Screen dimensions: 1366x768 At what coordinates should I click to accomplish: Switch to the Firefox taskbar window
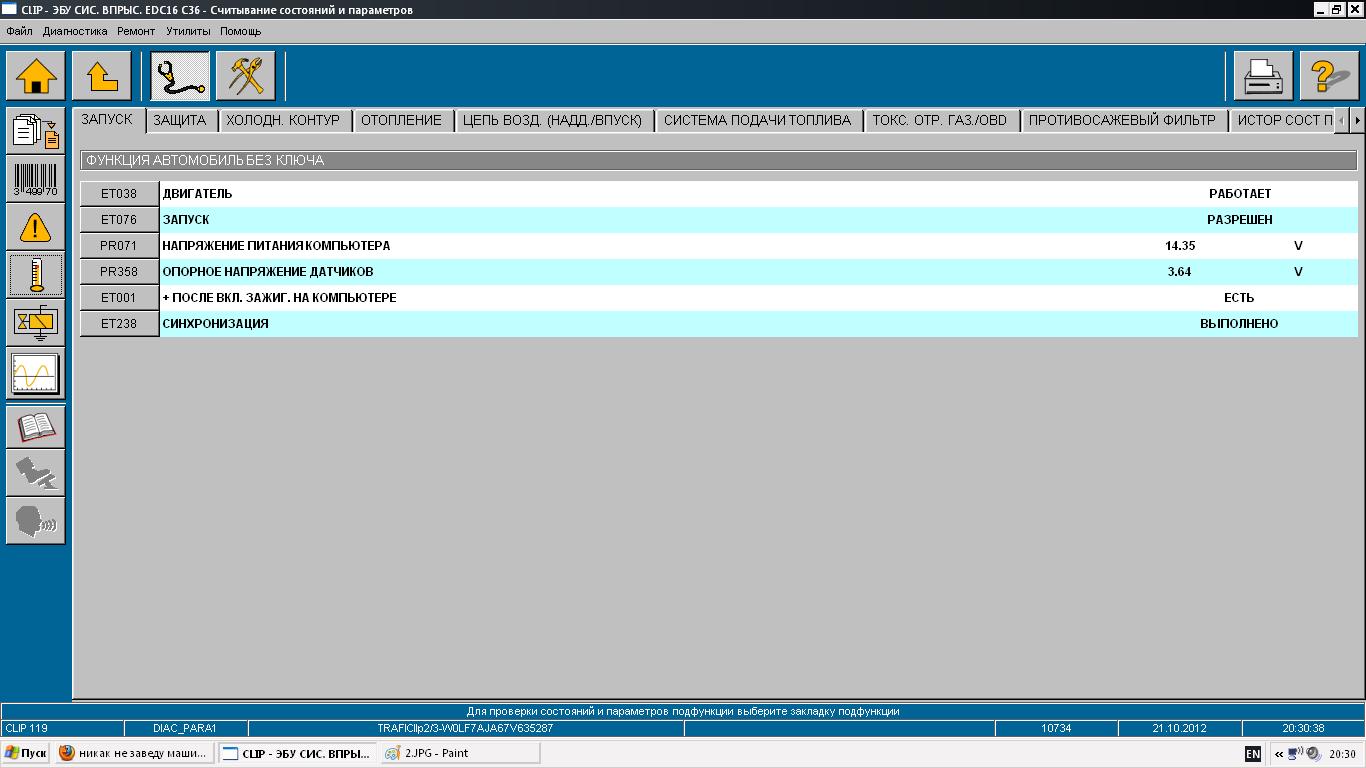(133, 753)
